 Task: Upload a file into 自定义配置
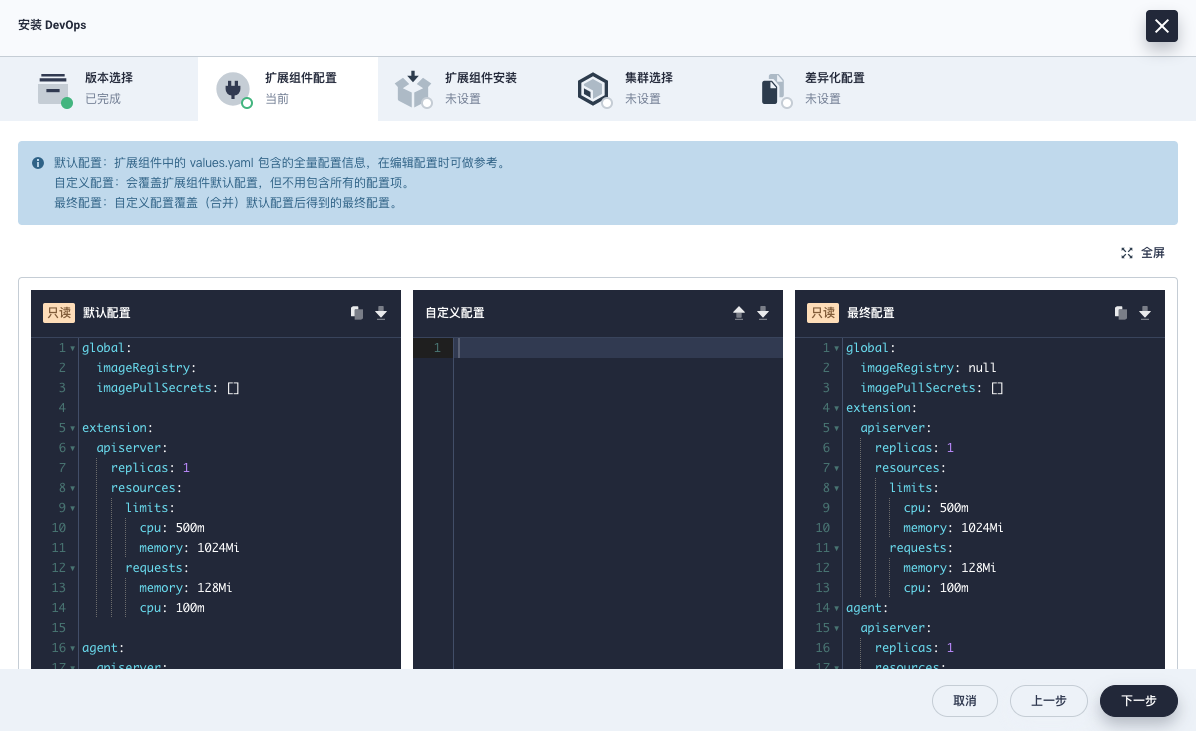[739, 313]
